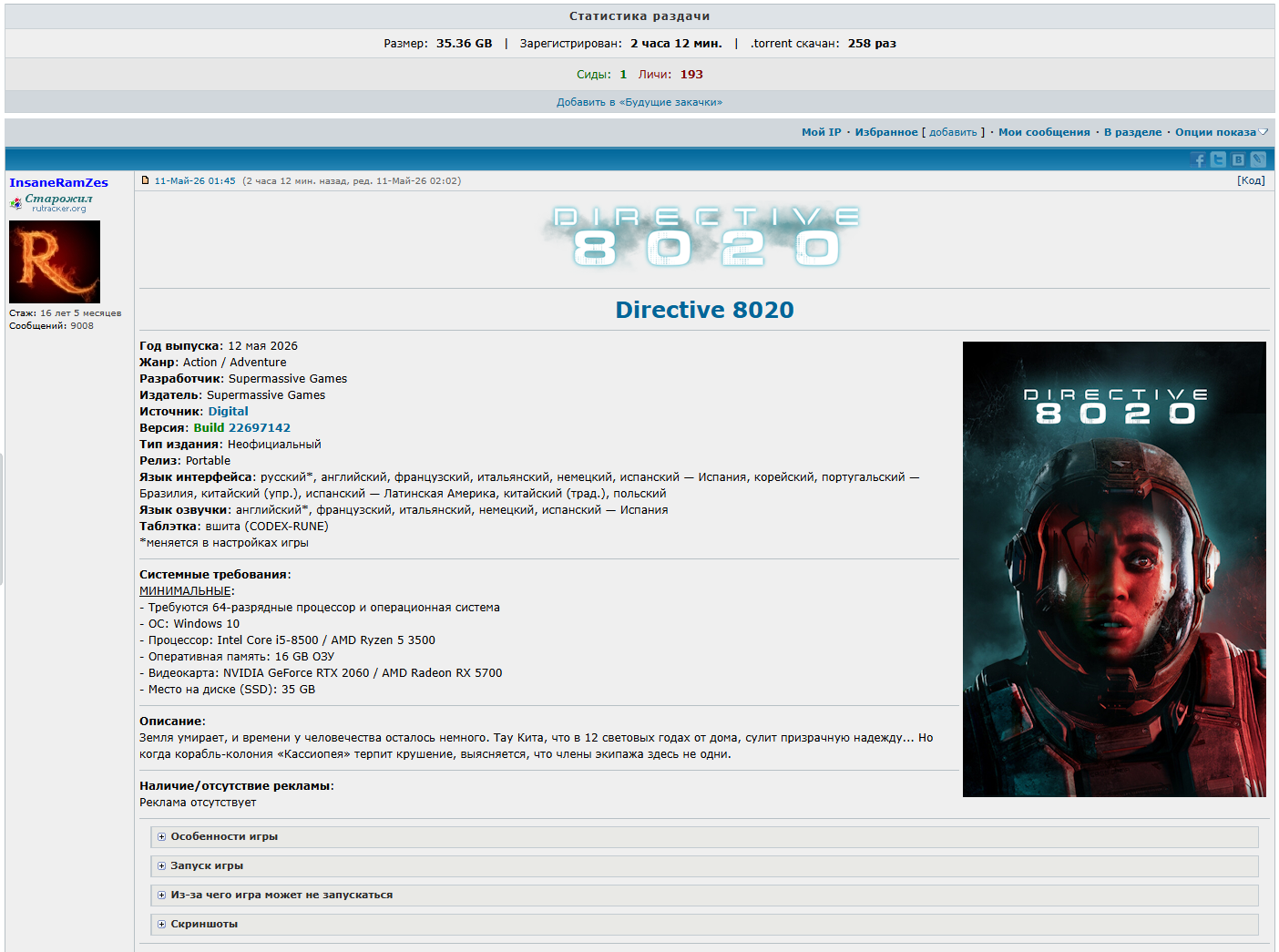Click the Оперативная память 16 GB line

tap(237, 657)
